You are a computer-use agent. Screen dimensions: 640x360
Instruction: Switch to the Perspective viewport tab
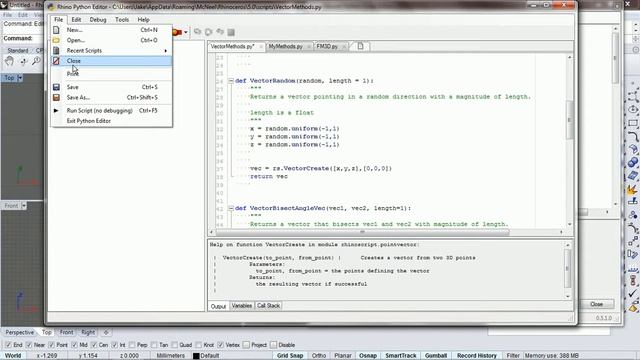[20, 332]
